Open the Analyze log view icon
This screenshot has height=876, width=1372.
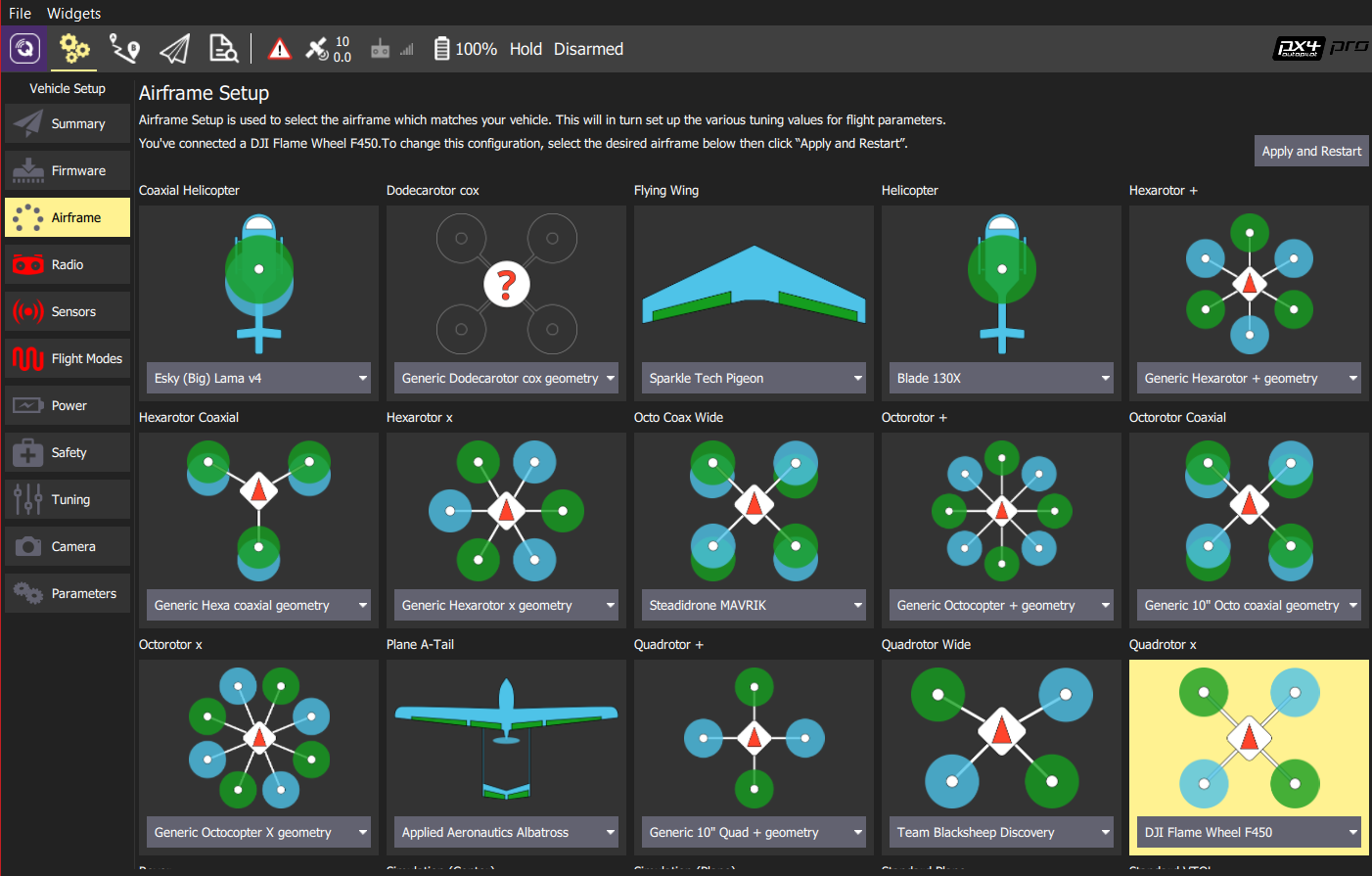tap(223, 49)
